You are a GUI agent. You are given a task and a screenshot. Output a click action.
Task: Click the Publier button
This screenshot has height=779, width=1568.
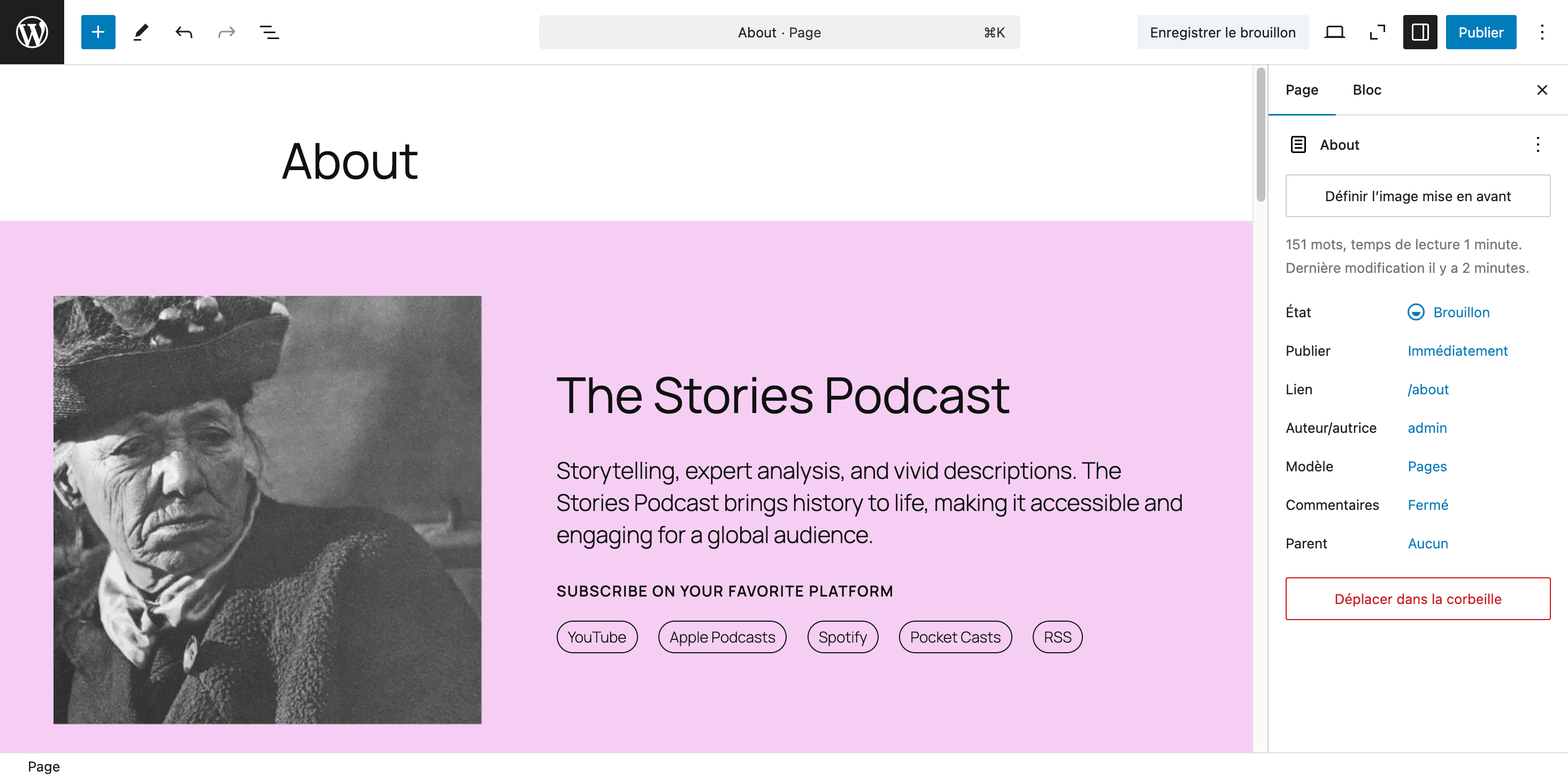(1480, 32)
